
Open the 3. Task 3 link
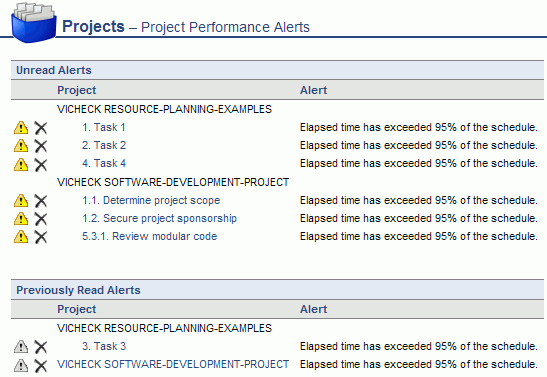coord(104,346)
